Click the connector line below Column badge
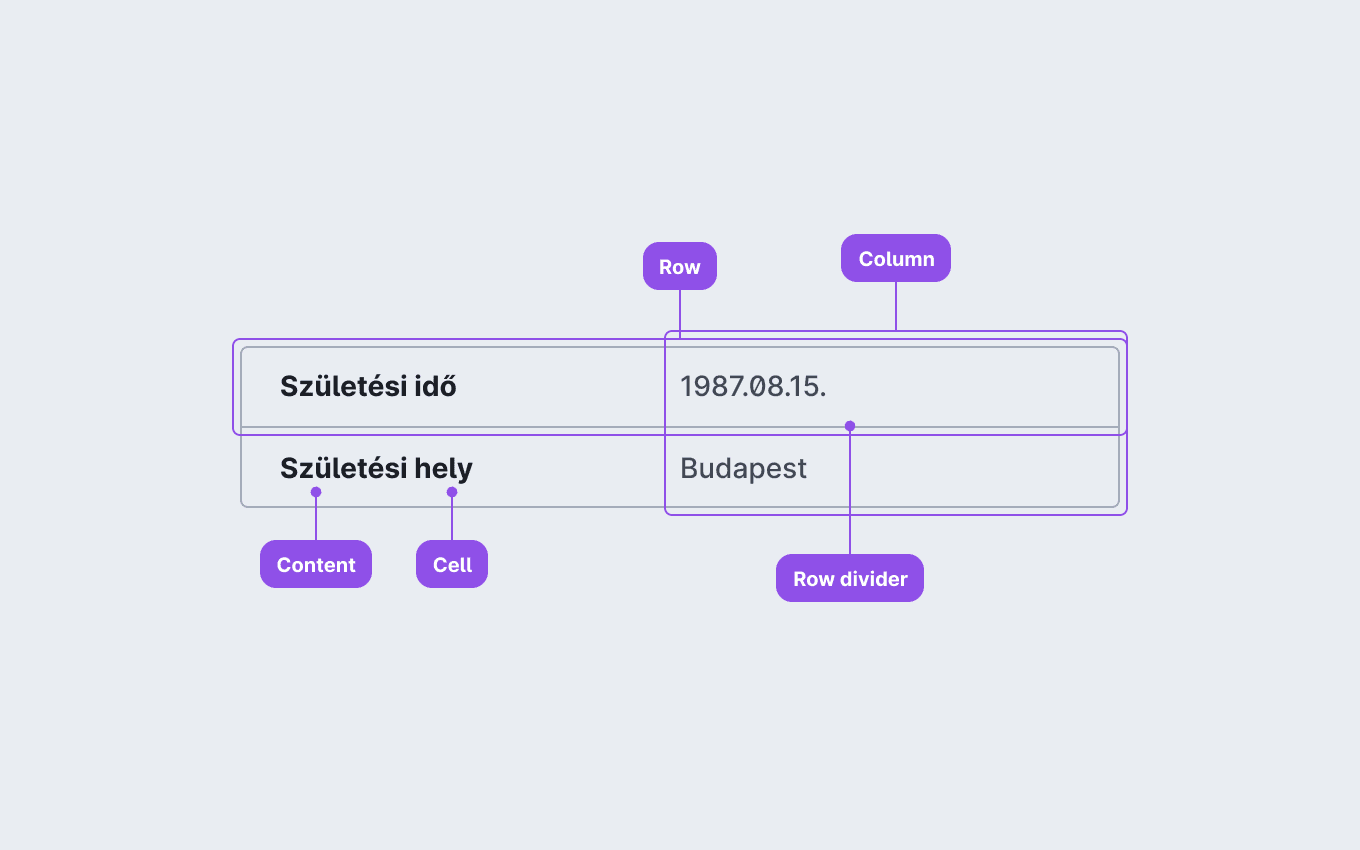 click(896, 306)
